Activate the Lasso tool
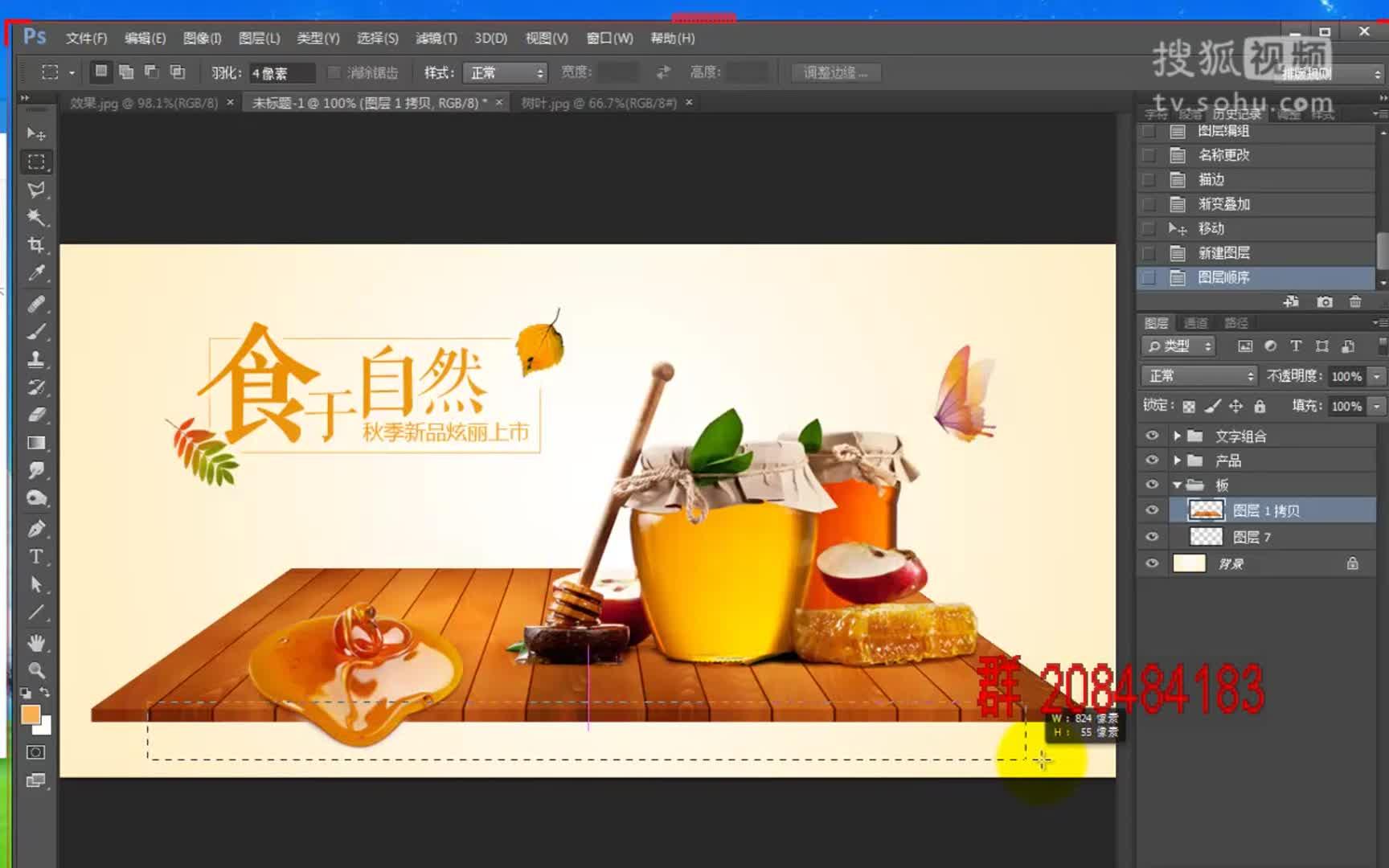 [36, 190]
